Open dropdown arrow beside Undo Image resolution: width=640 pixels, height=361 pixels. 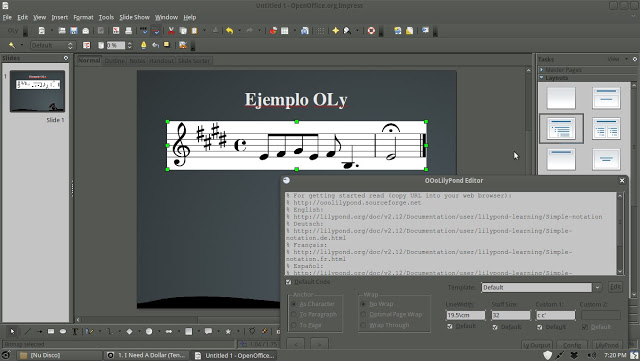tap(239, 31)
